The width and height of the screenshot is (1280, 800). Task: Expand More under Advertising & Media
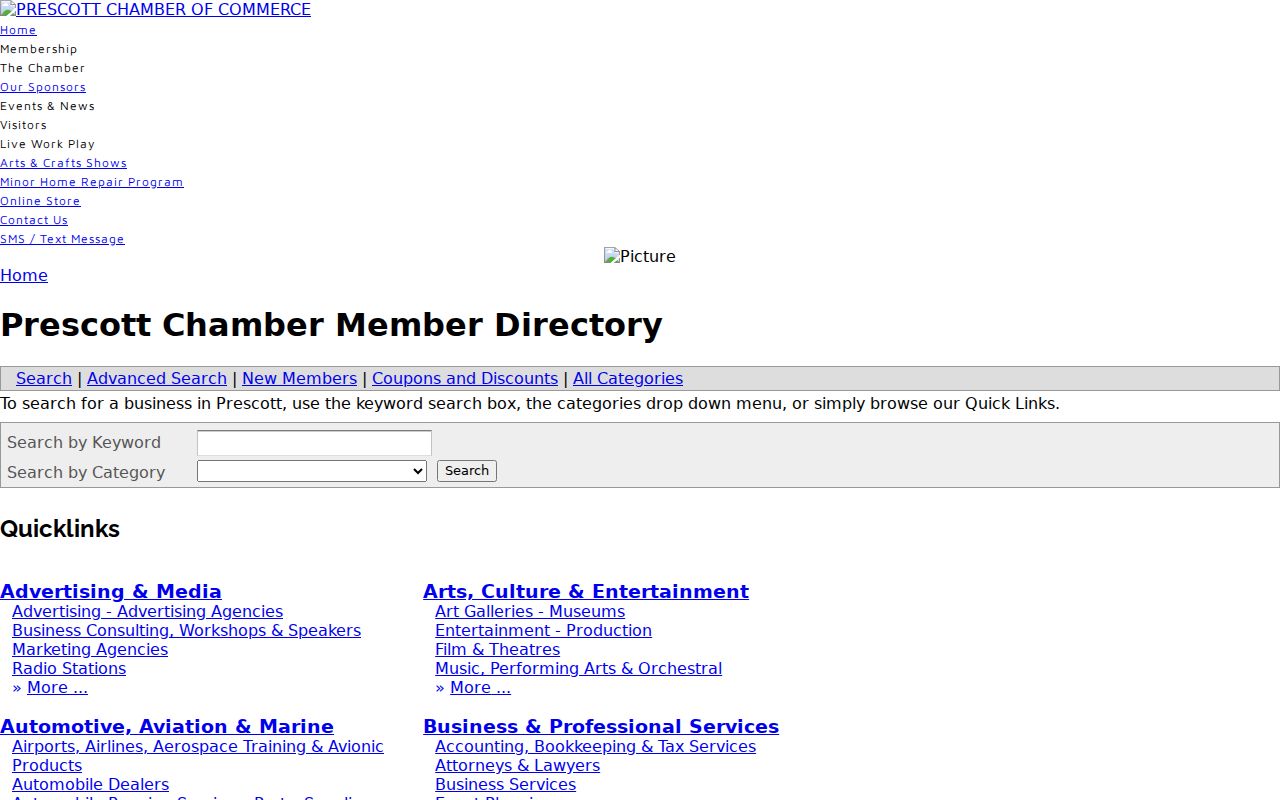point(57,688)
